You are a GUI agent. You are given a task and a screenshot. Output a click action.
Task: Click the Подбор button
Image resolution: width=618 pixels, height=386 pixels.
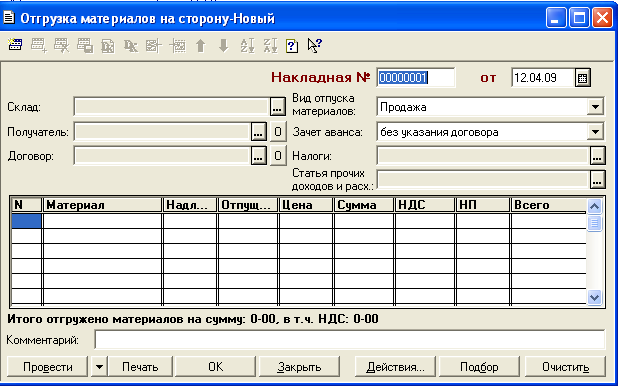(479, 367)
